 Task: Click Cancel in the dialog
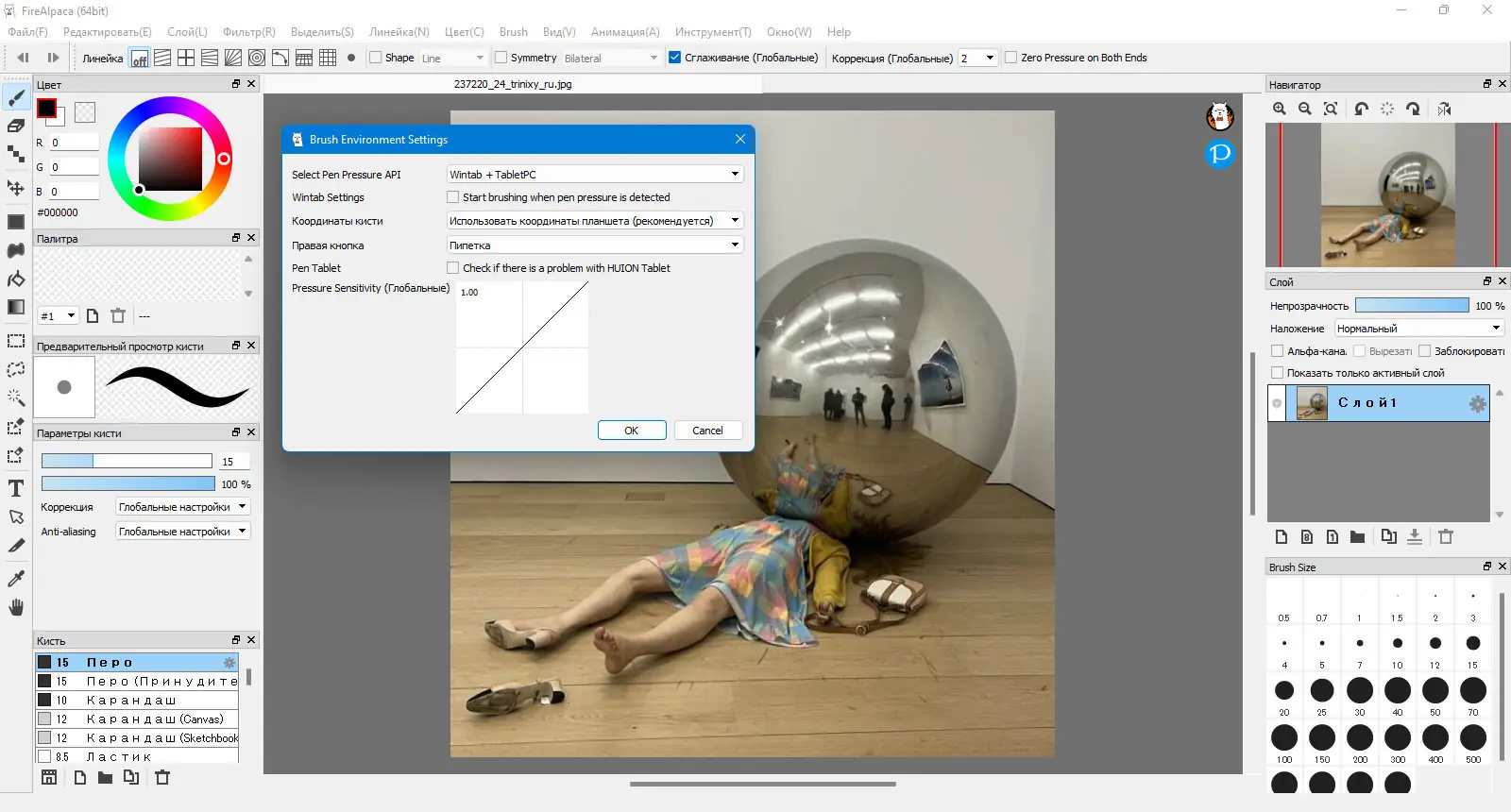[707, 431]
